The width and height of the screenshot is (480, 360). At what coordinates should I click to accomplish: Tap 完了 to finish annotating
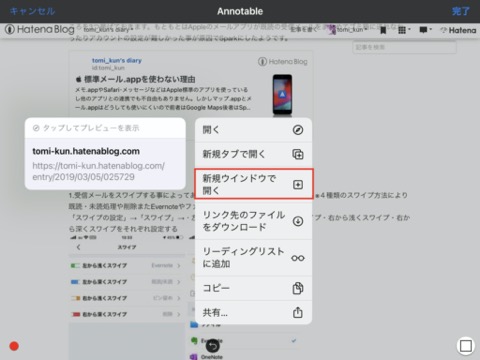(461, 11)
